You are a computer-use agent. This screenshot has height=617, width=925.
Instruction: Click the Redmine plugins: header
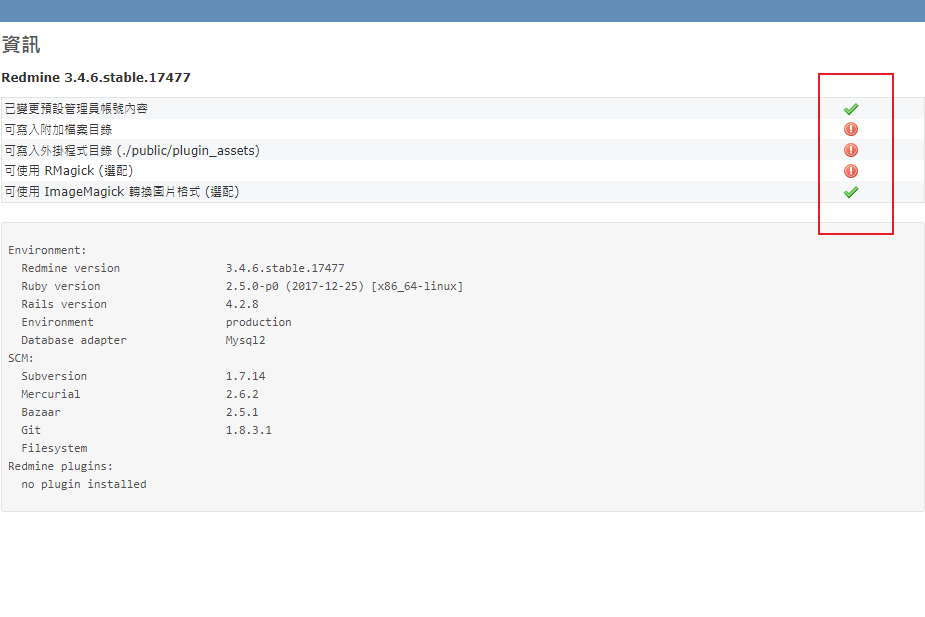tap(60, 466)
